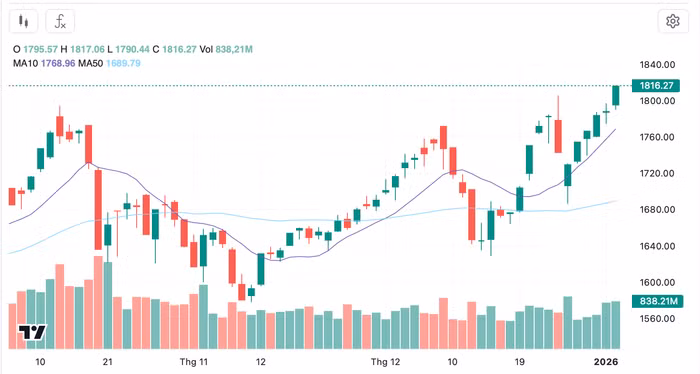This screenshot has width=700, height=374.
Task: Click the 19 date label on the time axis
Action: coord(519,362)
